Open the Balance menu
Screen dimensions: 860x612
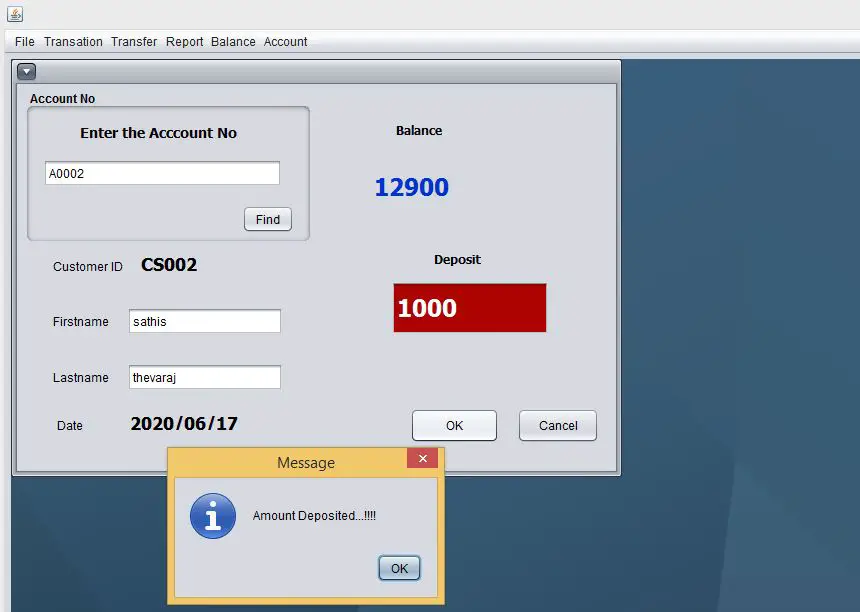(233, 42)
